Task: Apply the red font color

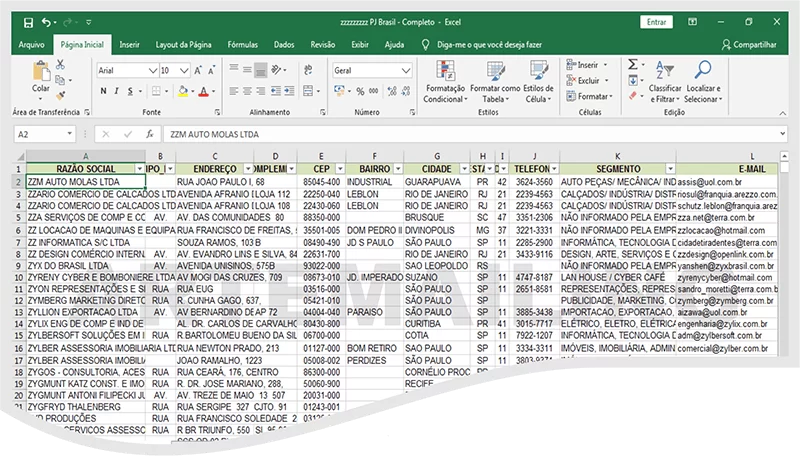Action: (x=204, y=91)
